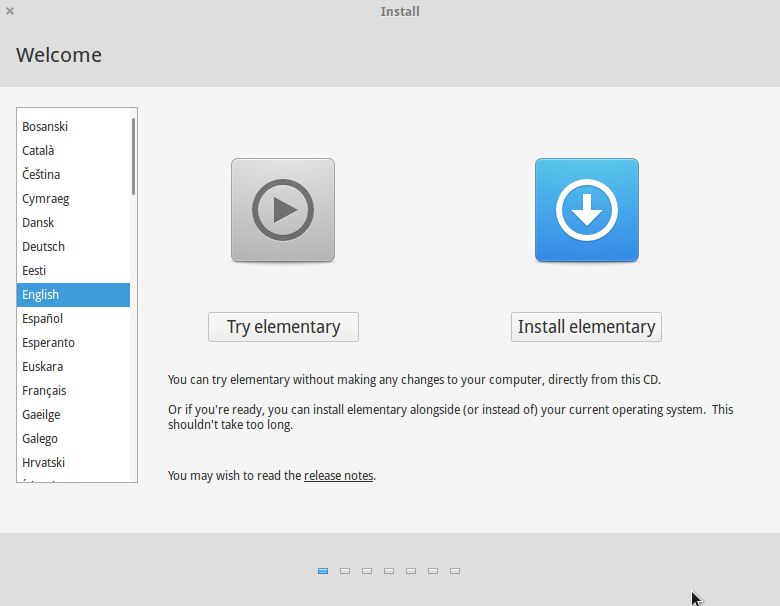This screenshot has height=606, width=780.
Task: Pick Deutsch from the language list
Action: pos(73,246)
